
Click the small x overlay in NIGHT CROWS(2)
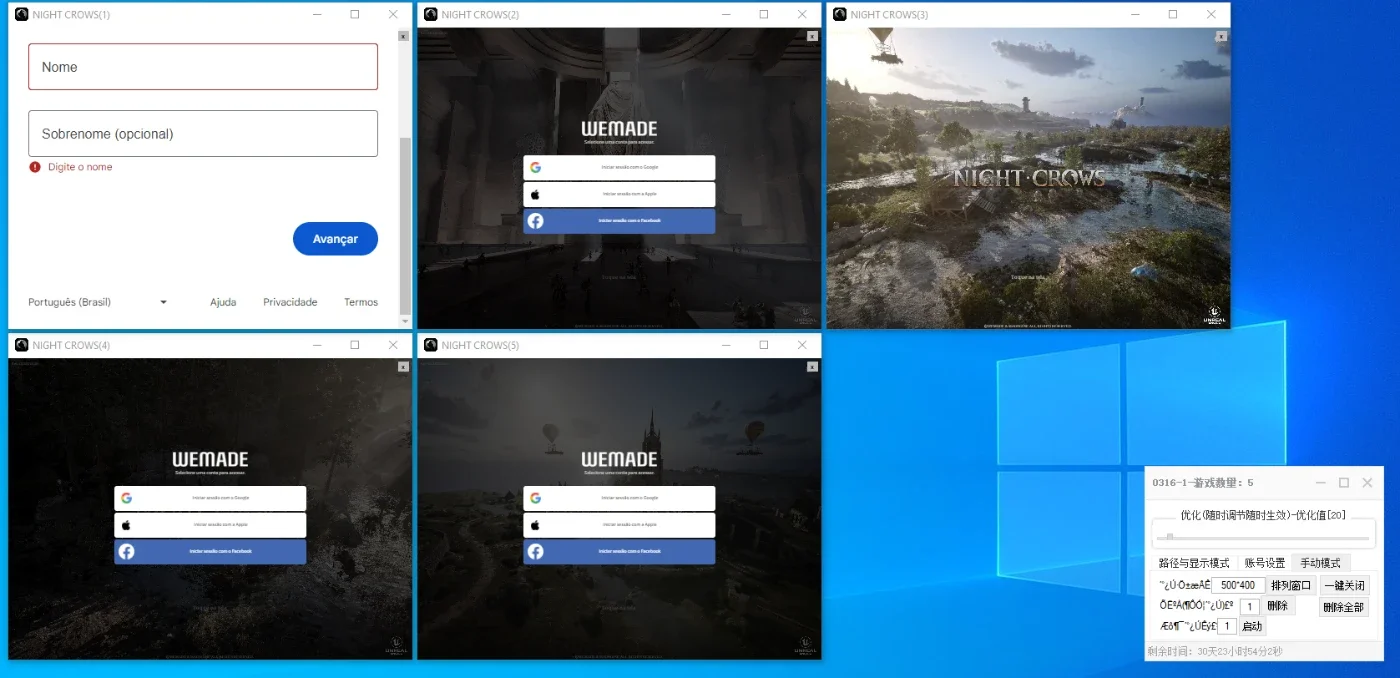pyautogui.click(x=812, y=36)
